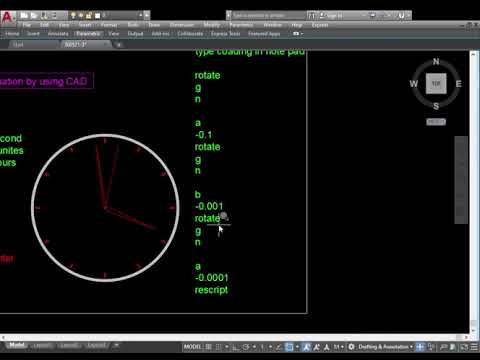Click the TOP face of the ViewCube
This screenshot has width=480, height=360.
click(436, 84)
